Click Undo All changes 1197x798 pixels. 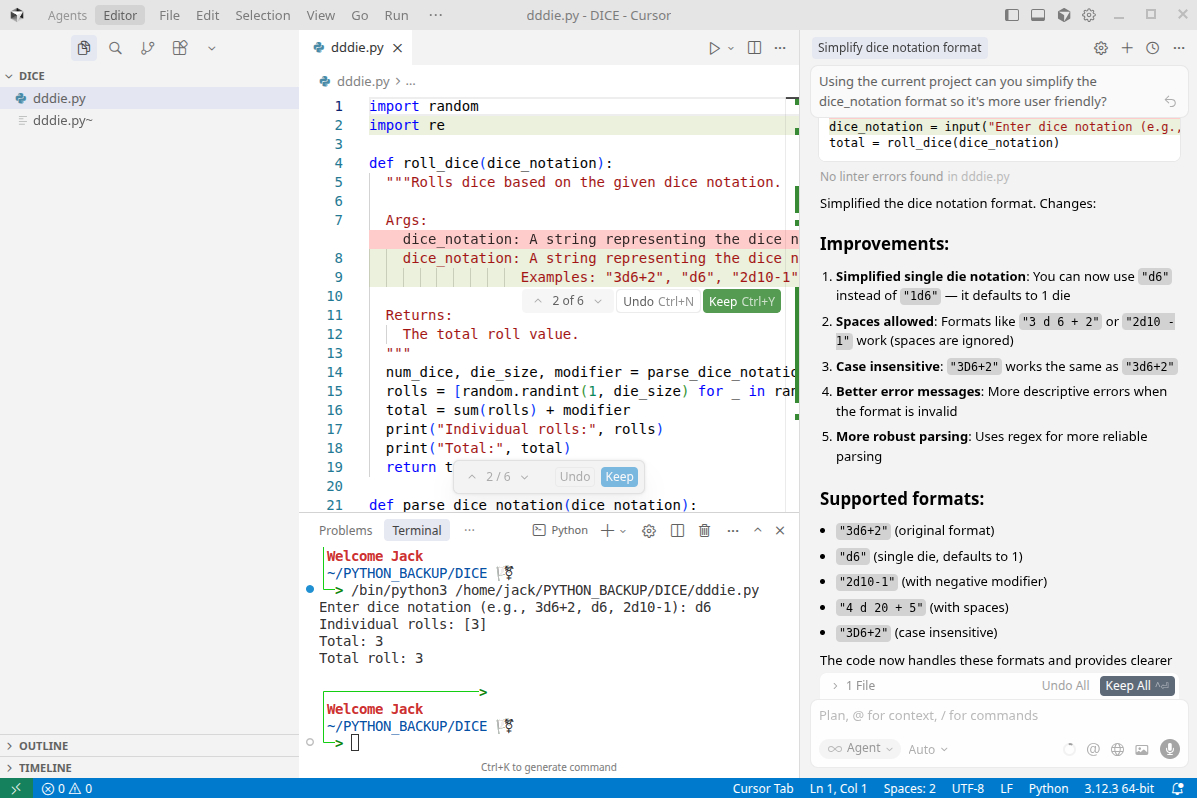[1065, 686]
